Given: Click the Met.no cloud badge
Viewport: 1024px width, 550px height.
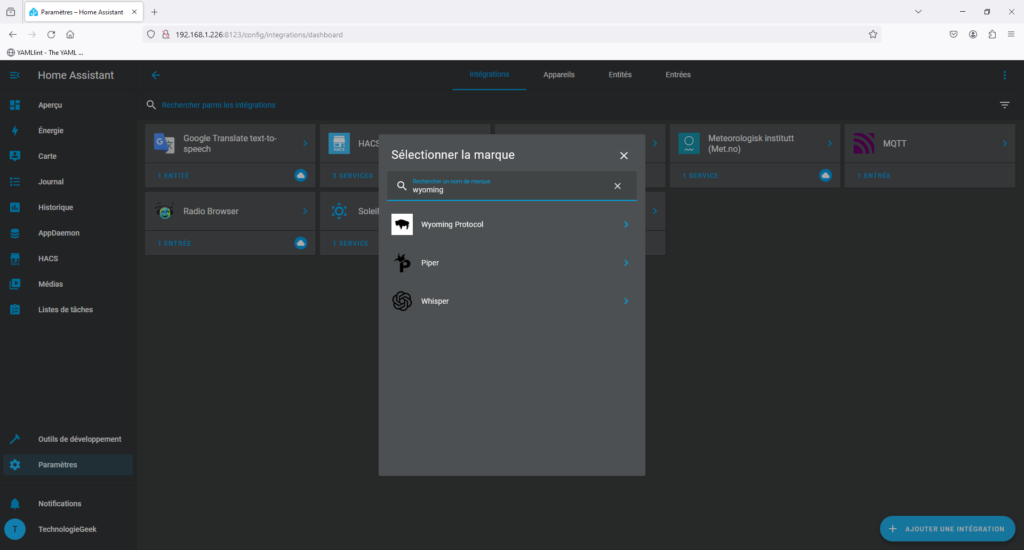Looking at the screenshot, I should click(x=825, y=176).
